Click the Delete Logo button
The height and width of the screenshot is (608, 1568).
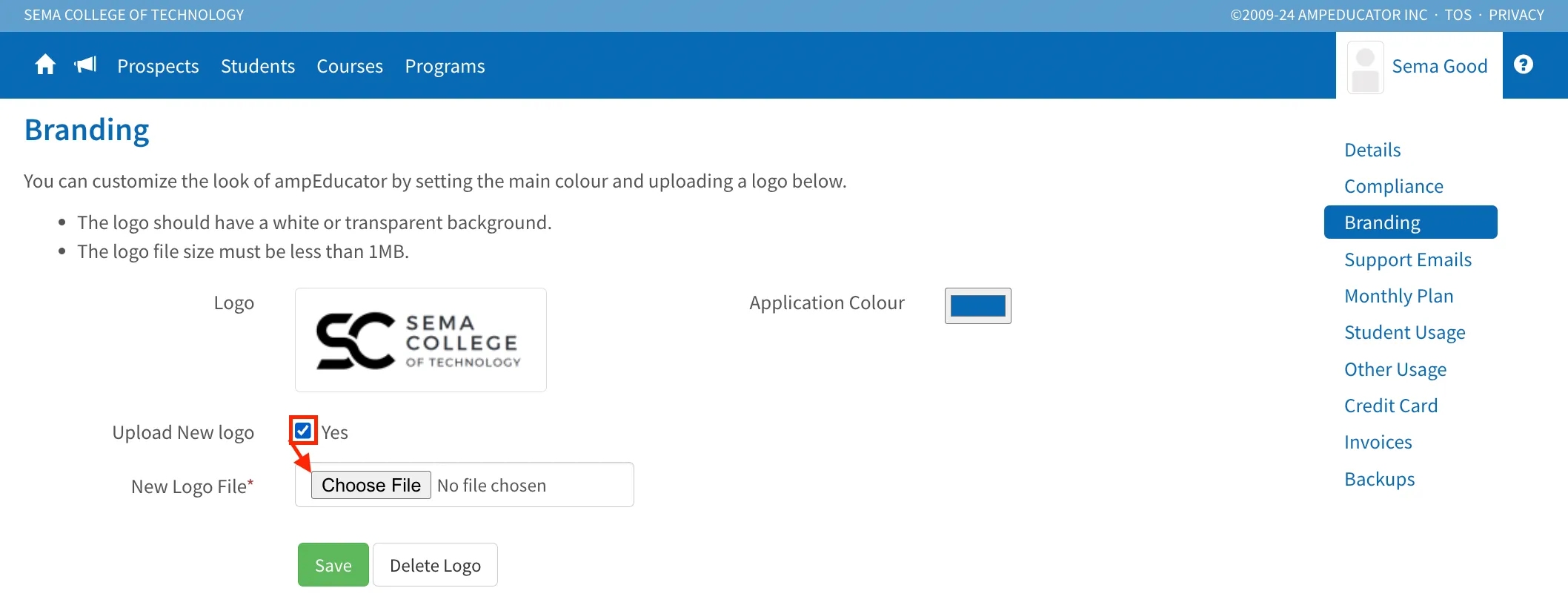tap(435, 565)
